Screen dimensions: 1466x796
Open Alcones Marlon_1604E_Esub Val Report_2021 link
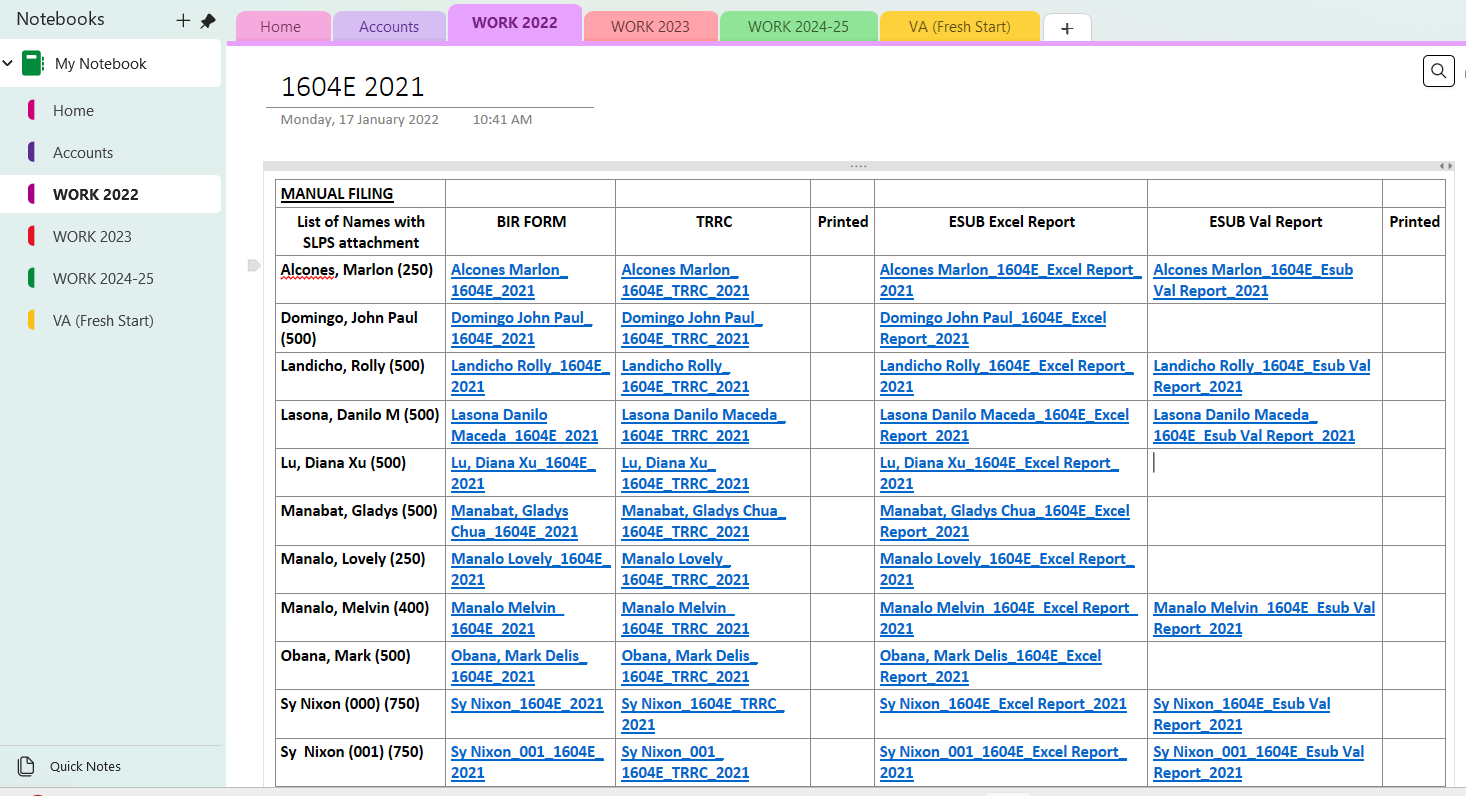(x=1253, y=280)
